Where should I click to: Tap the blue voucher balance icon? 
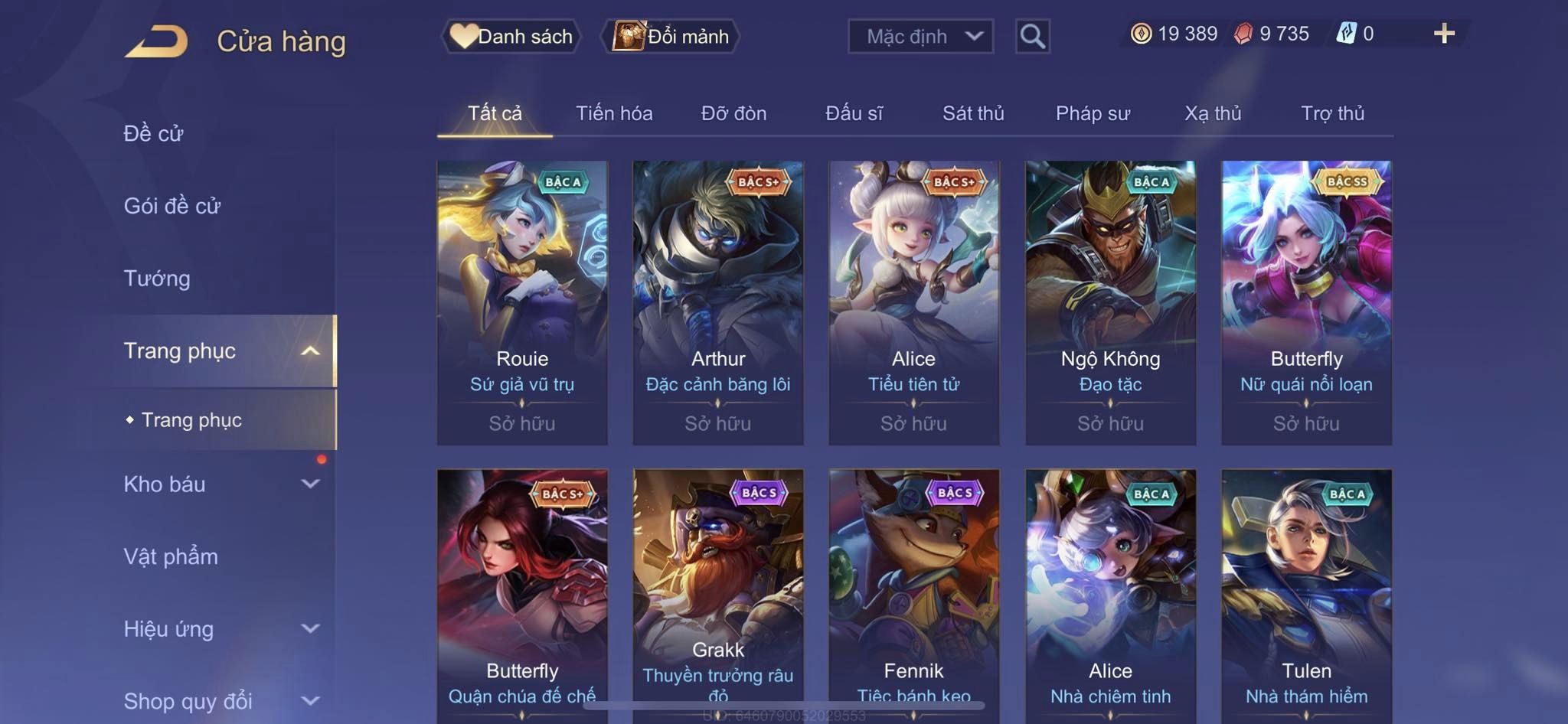[x=1346, y=34]
